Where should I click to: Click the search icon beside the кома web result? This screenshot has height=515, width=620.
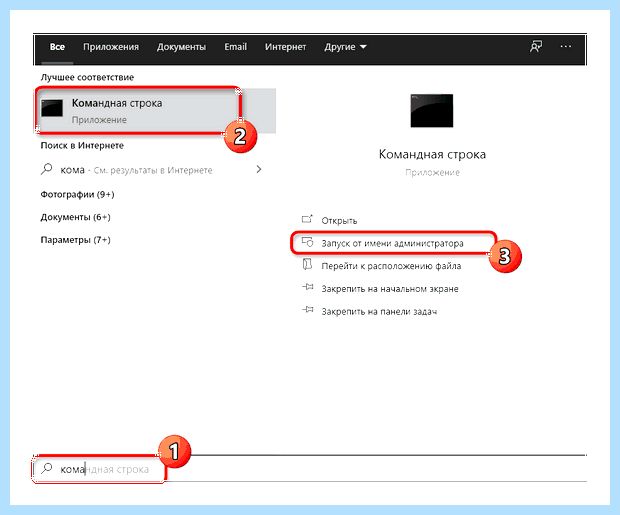pos(47,169)
